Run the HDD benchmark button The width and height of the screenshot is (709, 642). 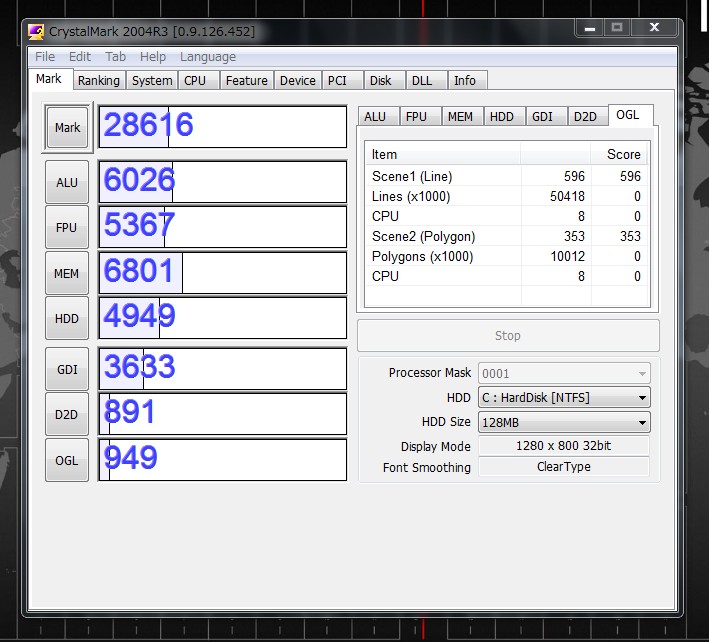67,318
